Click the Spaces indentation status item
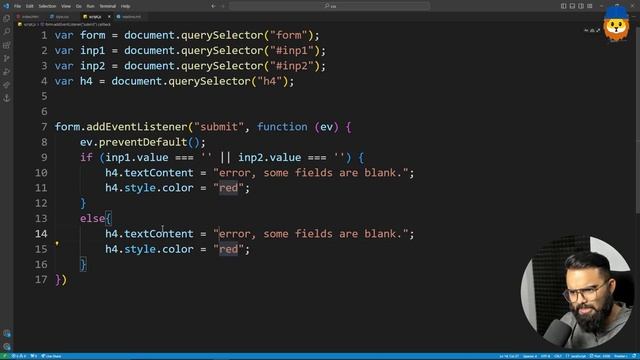Image resolution: width=640 pixels, height=360 pixels. 530,356
